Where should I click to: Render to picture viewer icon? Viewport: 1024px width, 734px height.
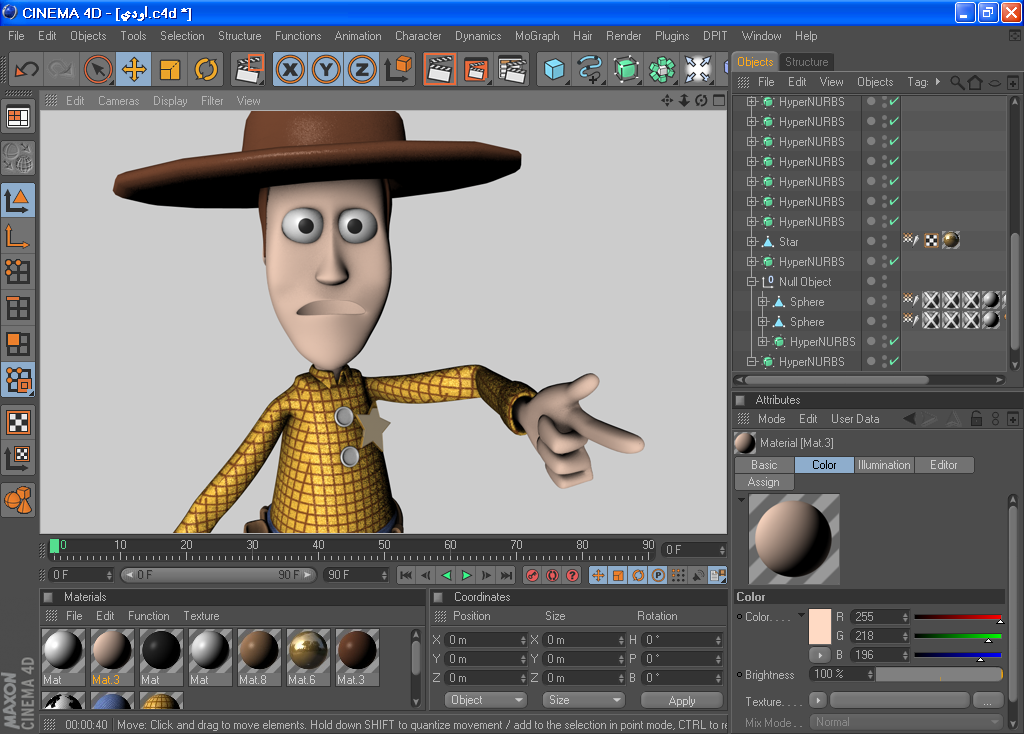tap(476, 69)
